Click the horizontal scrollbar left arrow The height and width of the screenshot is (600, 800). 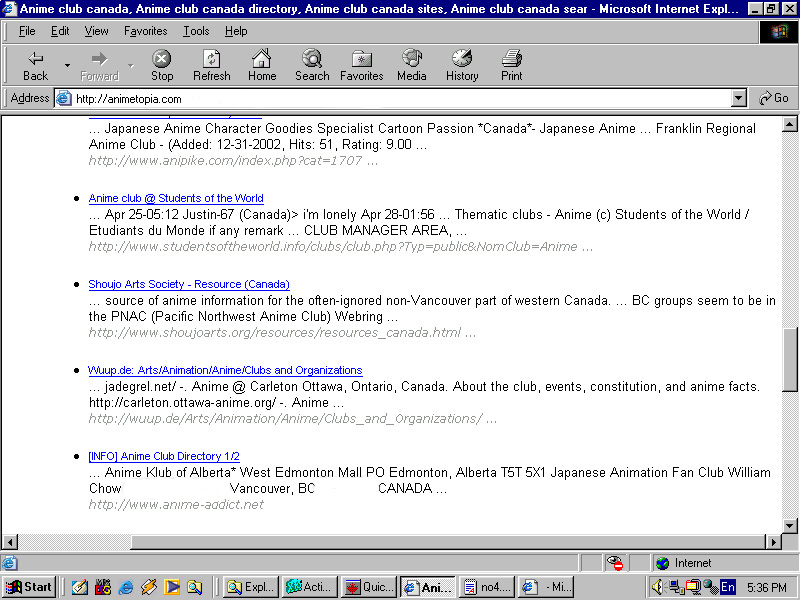point(10,541)
